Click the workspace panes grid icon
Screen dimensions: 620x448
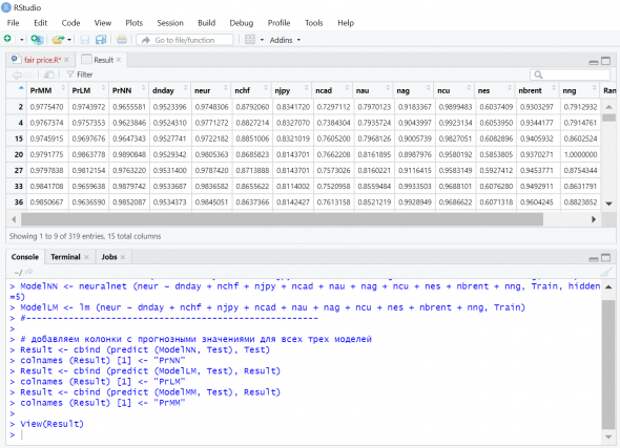click(250, 40)
